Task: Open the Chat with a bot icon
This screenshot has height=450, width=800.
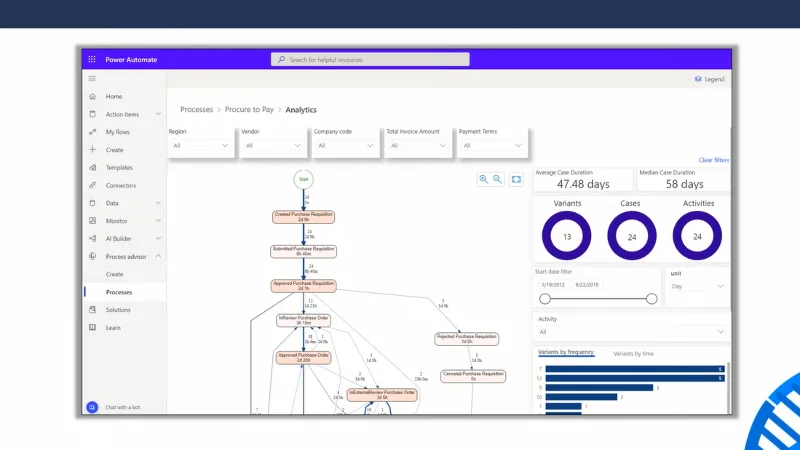Action: [92, 407]
